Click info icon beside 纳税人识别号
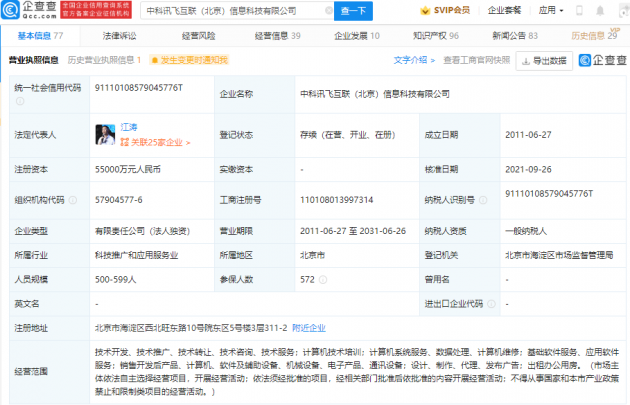Image resolution: width=630 pixels, height=405 pixels. (x=483, y=200)
